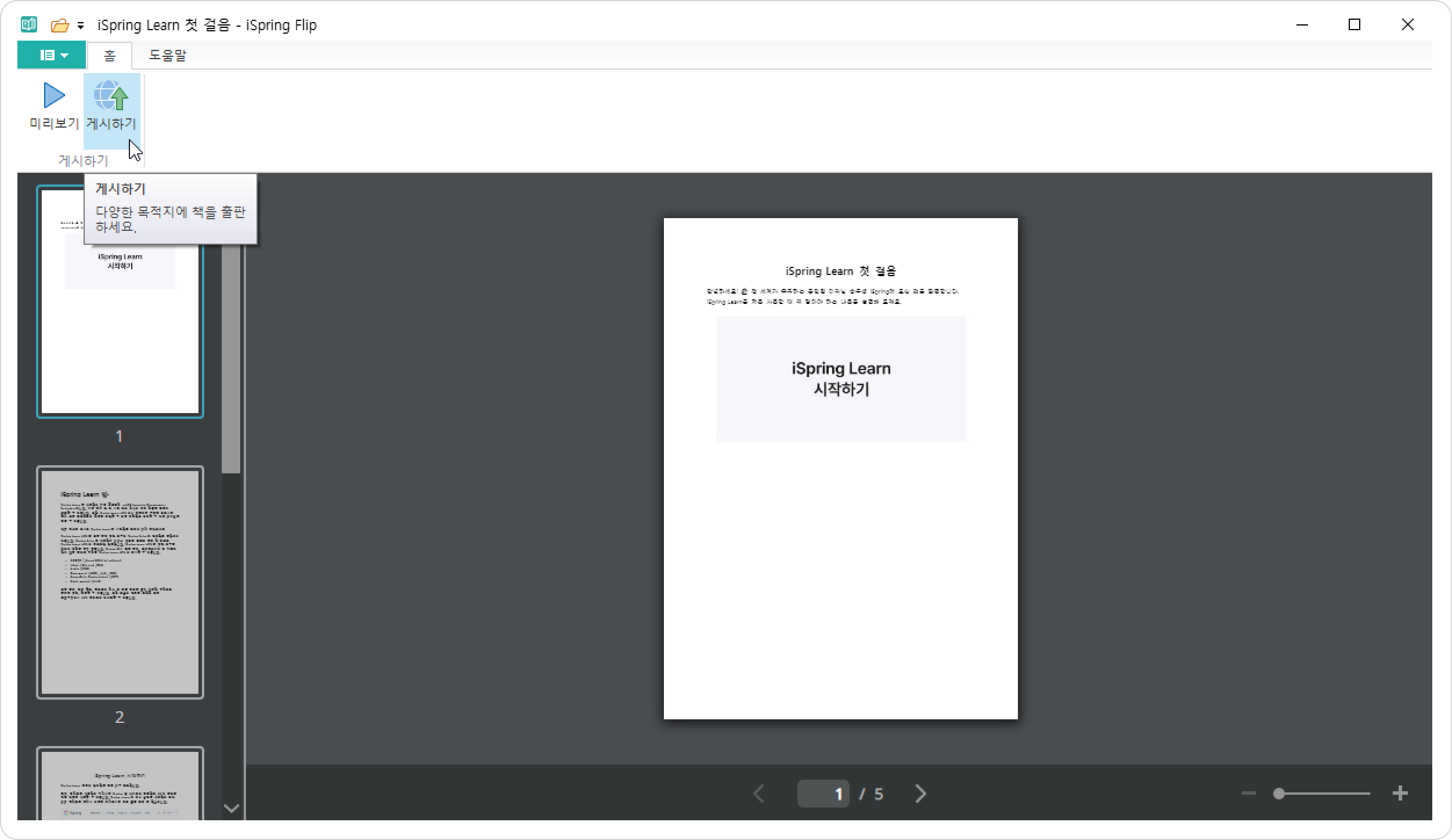Click the thumbnail label "1"
Viewport: 1452px width, 840px height.
coord(120,436)
